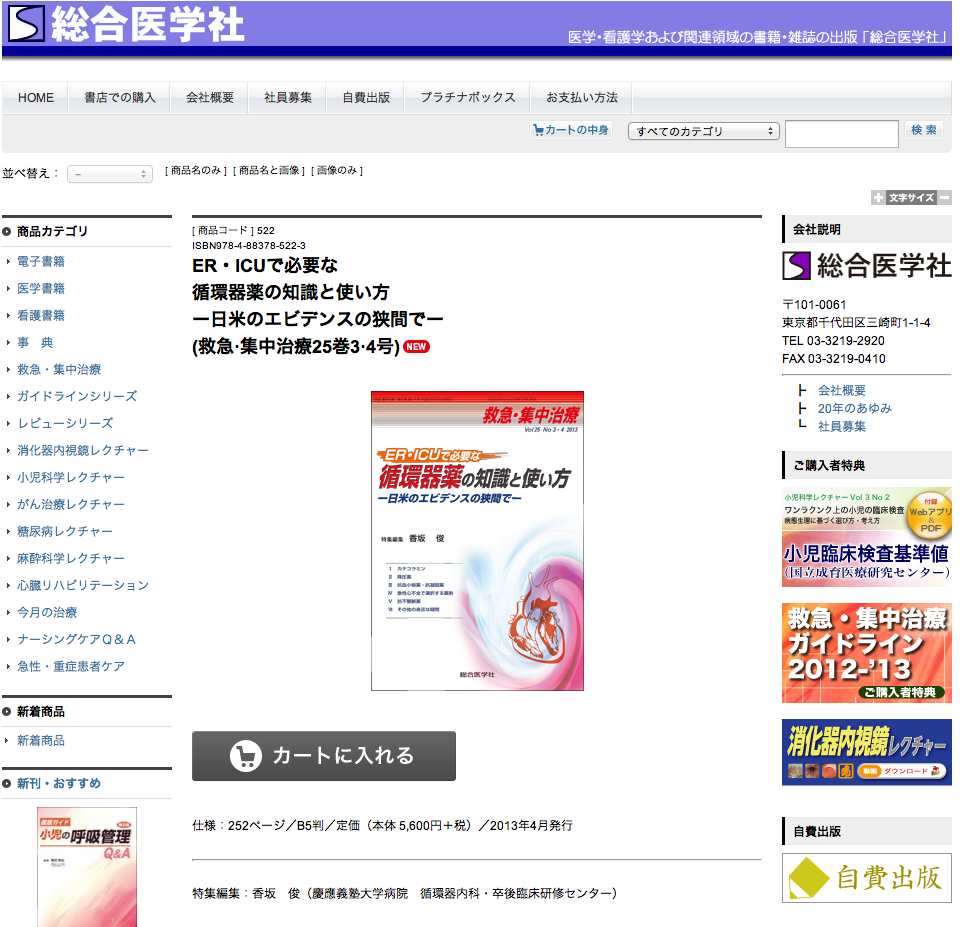This screenshot has width=960, height=927.
Task: Open 書店での購入 menu item
Action: pos(119,98)
